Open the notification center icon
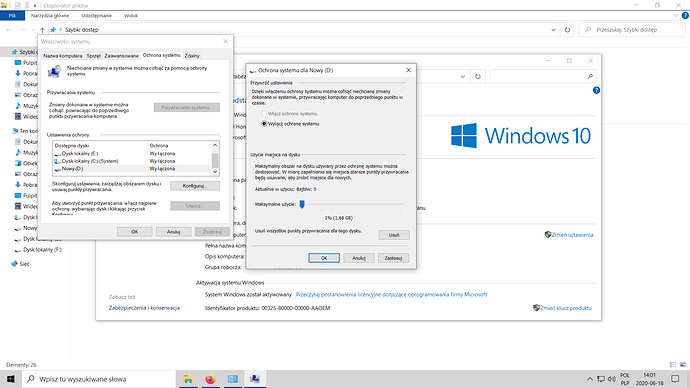This screenshot has height=388, width=690. pyautogui.click(x=675, y=379)
